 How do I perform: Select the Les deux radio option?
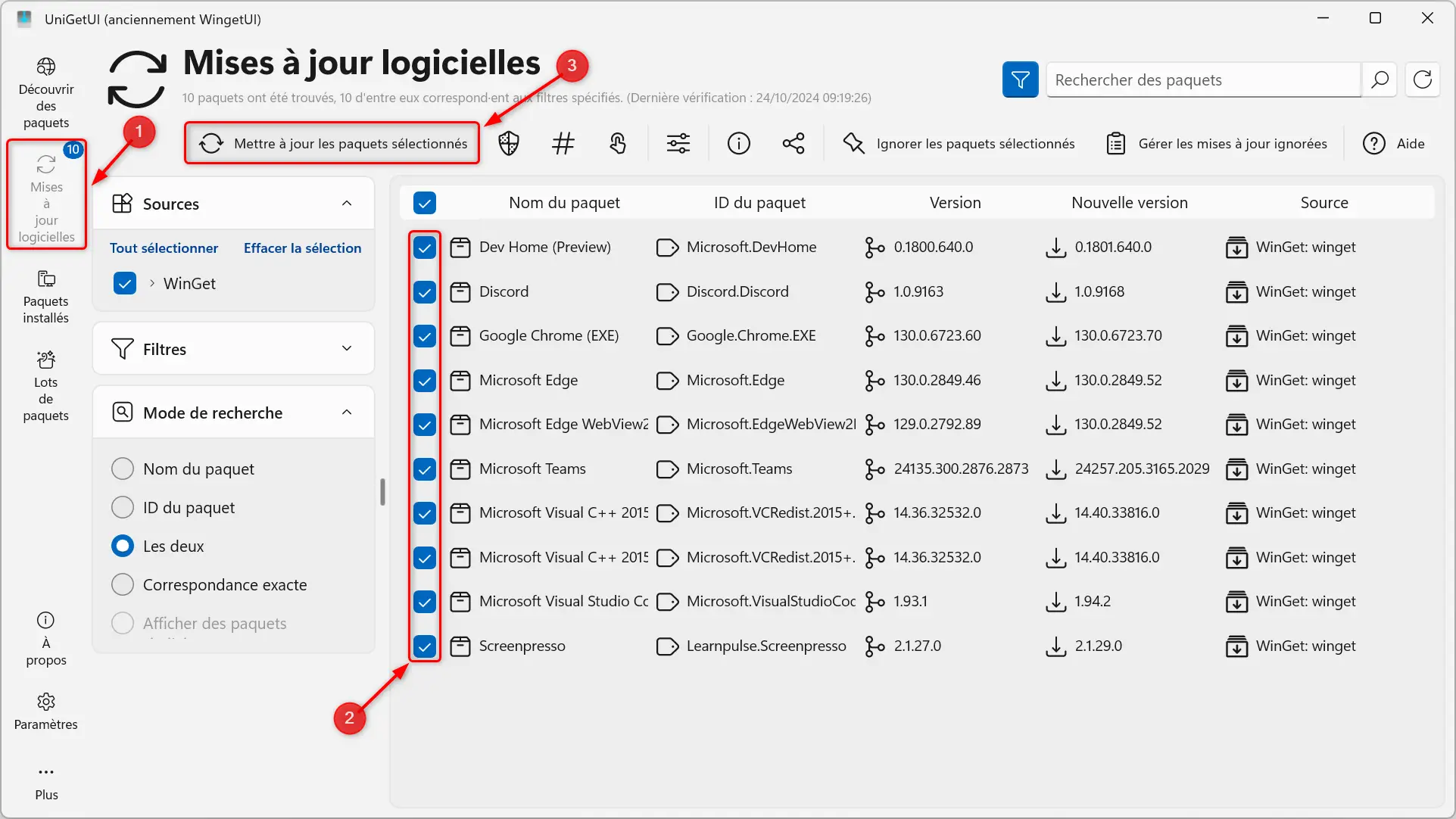(123, 546)
